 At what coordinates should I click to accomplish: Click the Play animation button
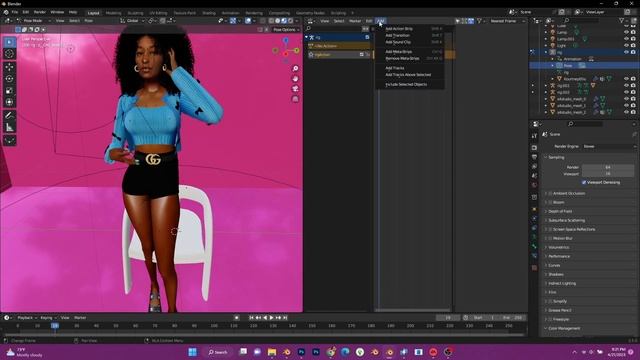coord(271,318)
